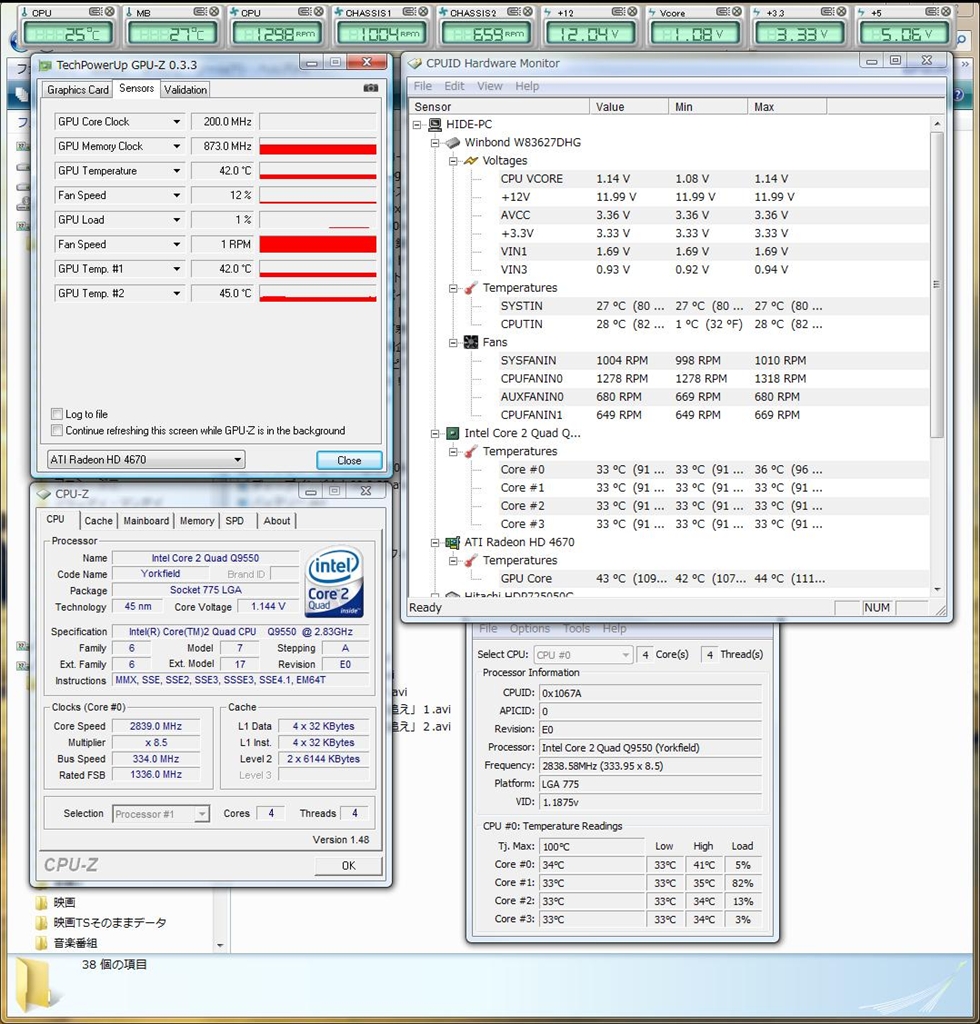Open the GPU Memory Clock sensor dropdown

(176, 146)
